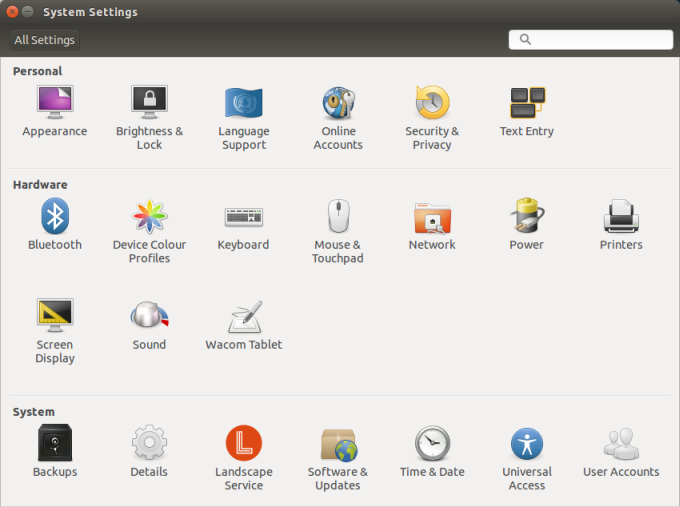Open Device Colour Profiles
680x507 pixels.
click(149, 216)
